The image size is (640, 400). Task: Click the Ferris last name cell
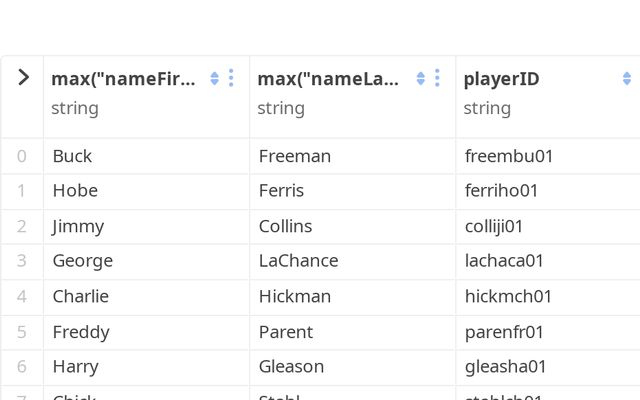[281, 191]
